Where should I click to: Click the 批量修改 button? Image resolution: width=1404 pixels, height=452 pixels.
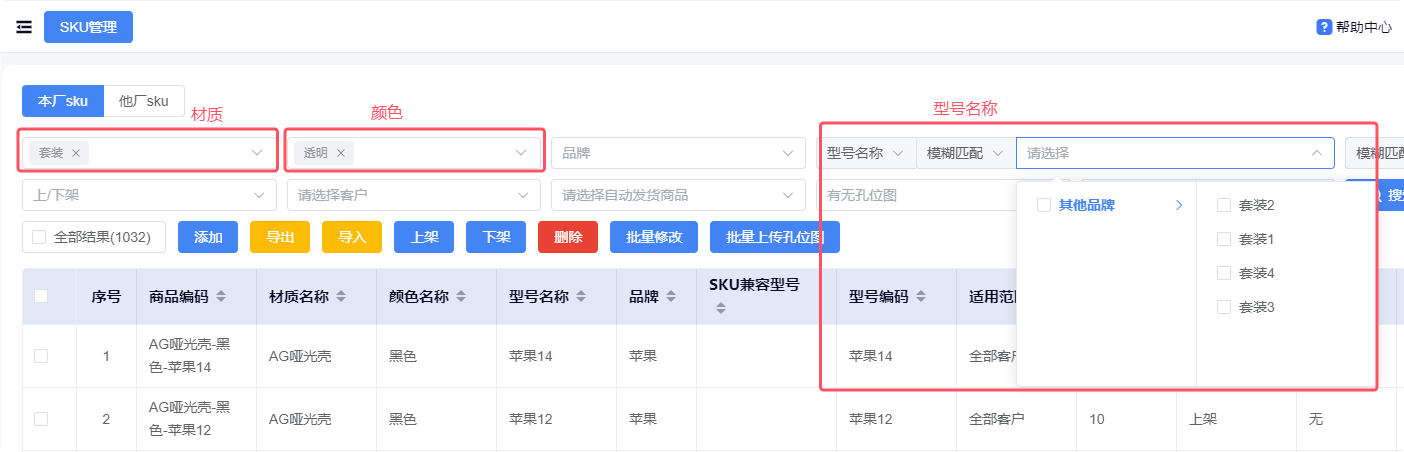(x=654, y=237)
